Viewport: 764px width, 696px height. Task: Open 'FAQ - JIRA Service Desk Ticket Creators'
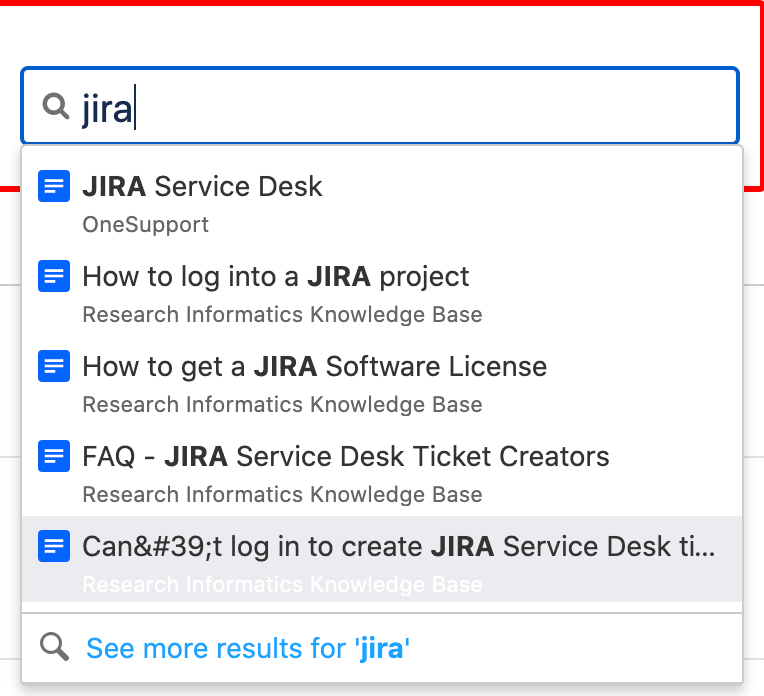tap(346, 457)
